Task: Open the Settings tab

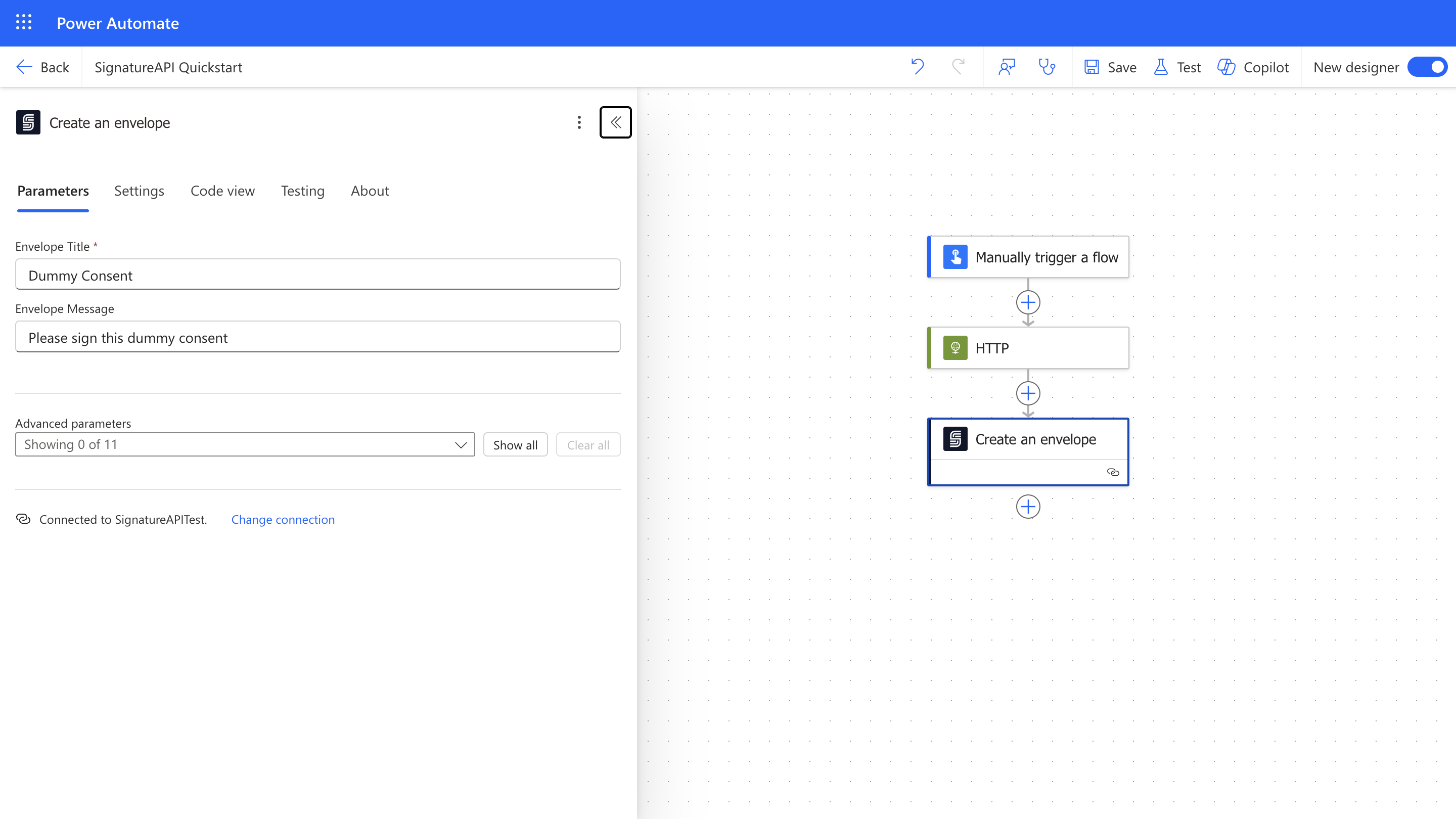Action: click(x=139, y=191)
